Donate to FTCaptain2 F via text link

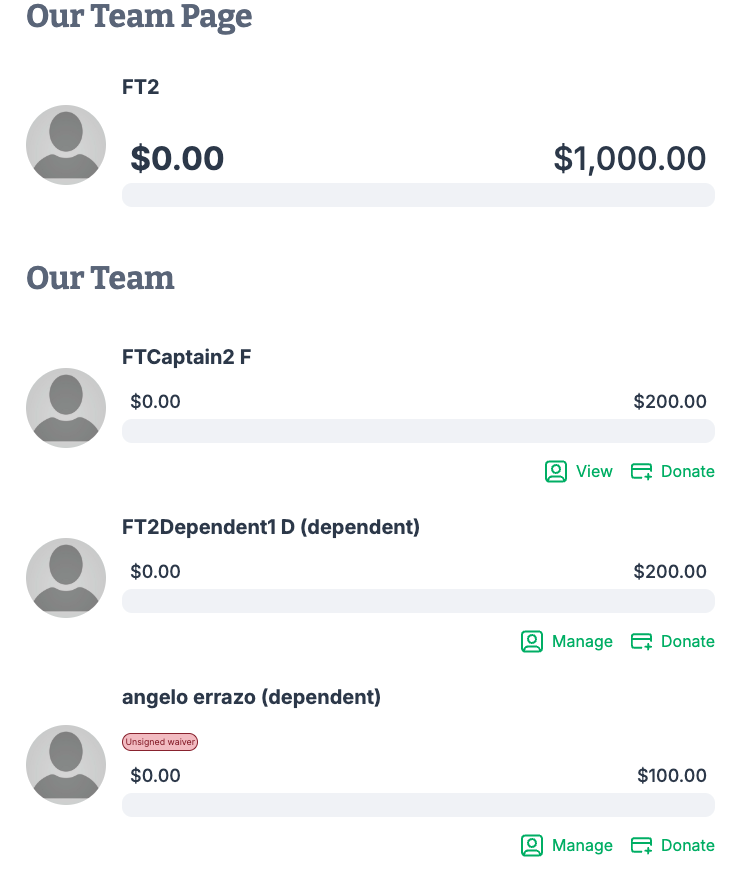pyautogui.click(x=688, y=471)
